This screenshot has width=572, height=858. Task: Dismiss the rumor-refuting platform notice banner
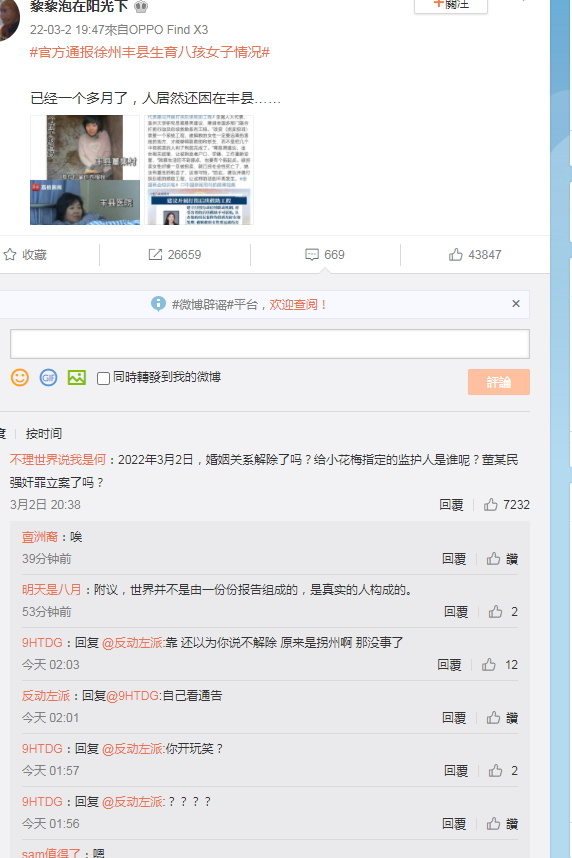(516, 304)
